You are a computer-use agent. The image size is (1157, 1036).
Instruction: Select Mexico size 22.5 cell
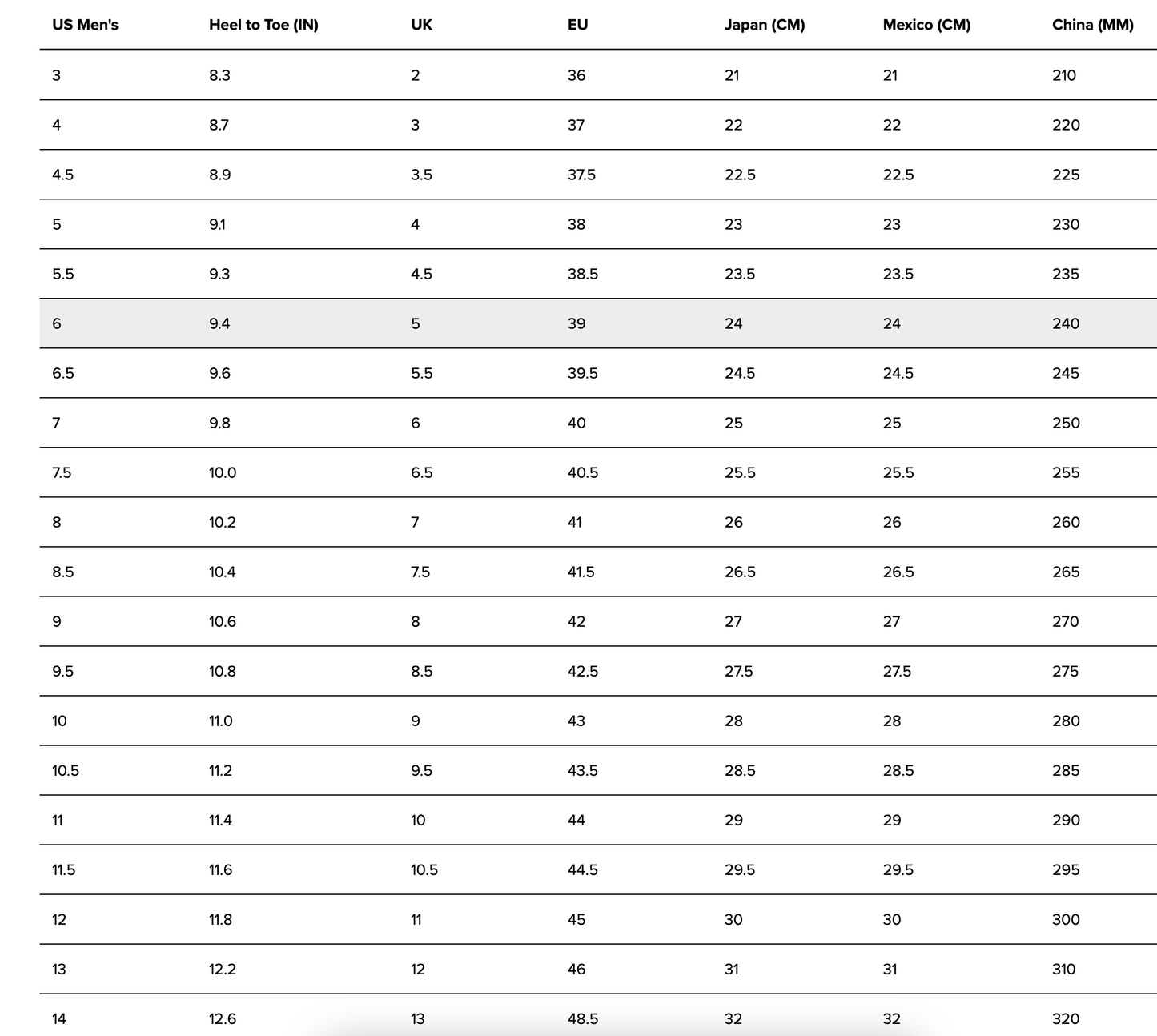[x=898, y=175]
